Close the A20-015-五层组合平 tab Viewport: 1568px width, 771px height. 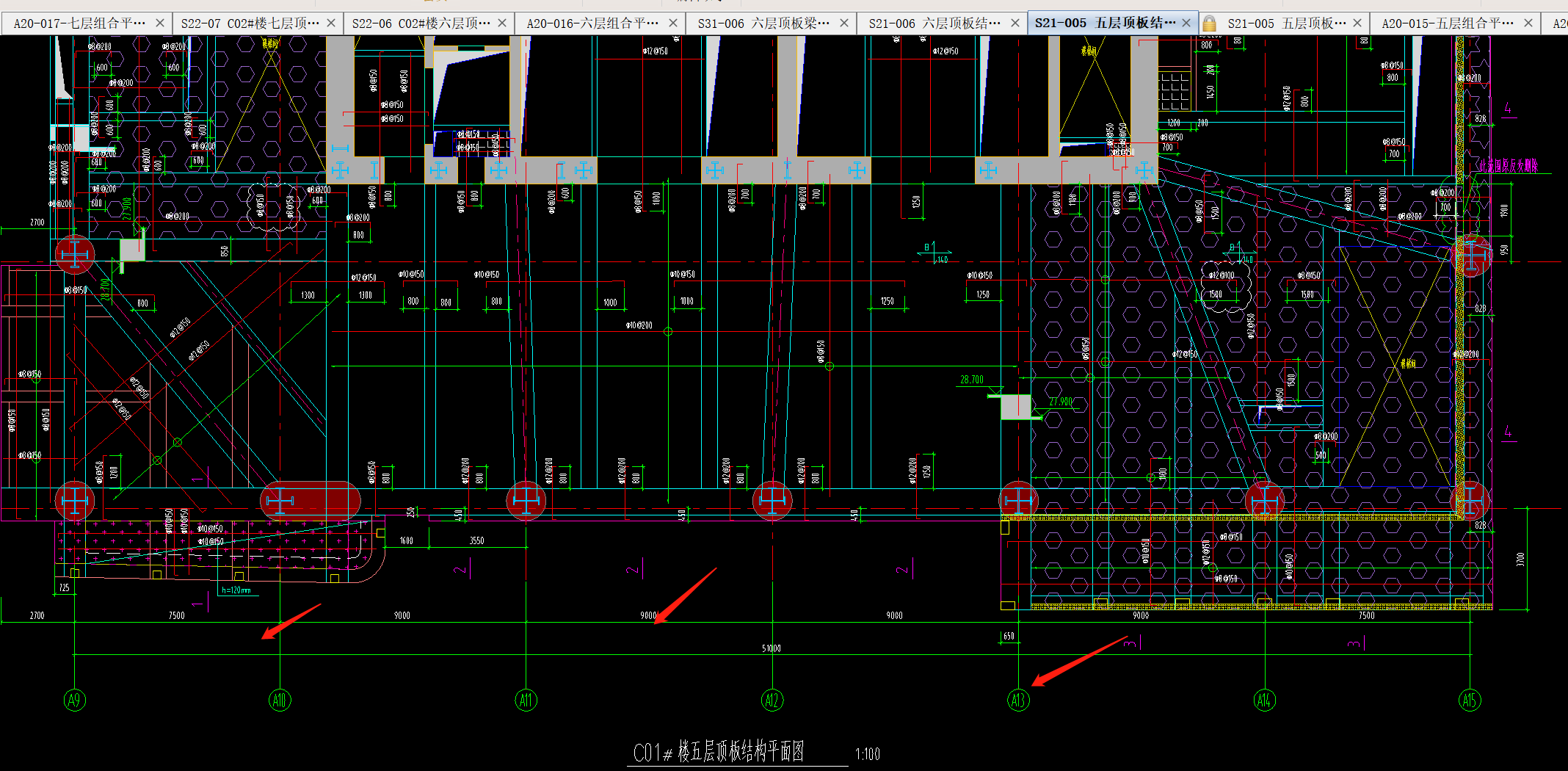coord(1528,23)
